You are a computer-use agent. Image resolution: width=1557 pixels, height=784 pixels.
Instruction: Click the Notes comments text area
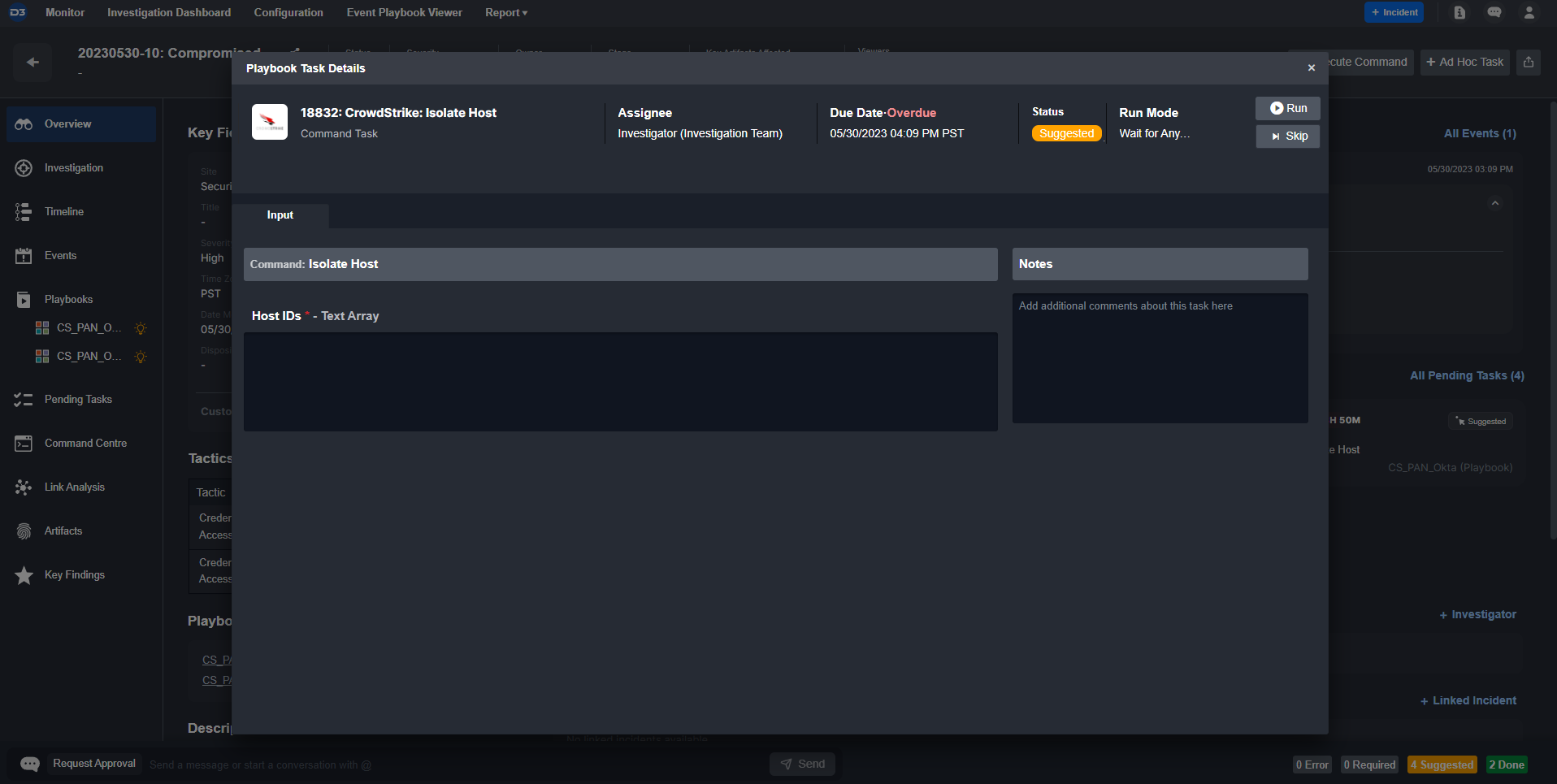click(1159, 357)
